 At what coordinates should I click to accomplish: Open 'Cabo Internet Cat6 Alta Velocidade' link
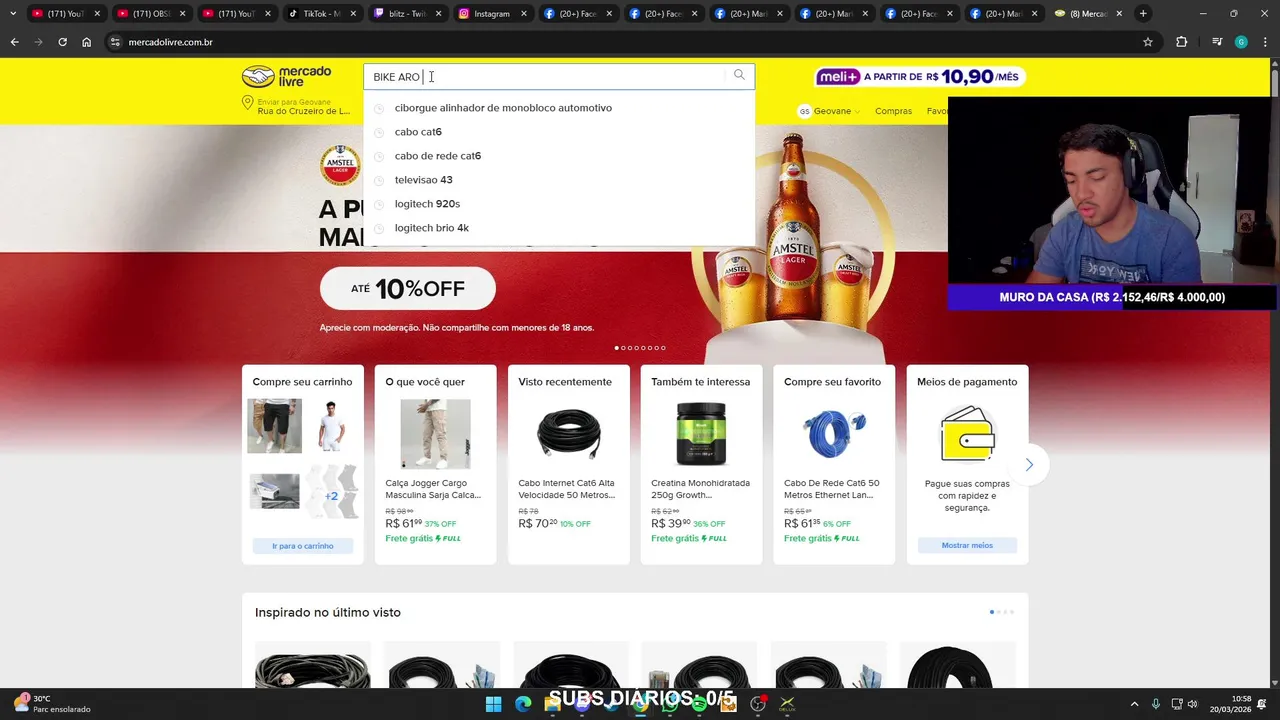[x=567, y=489]
